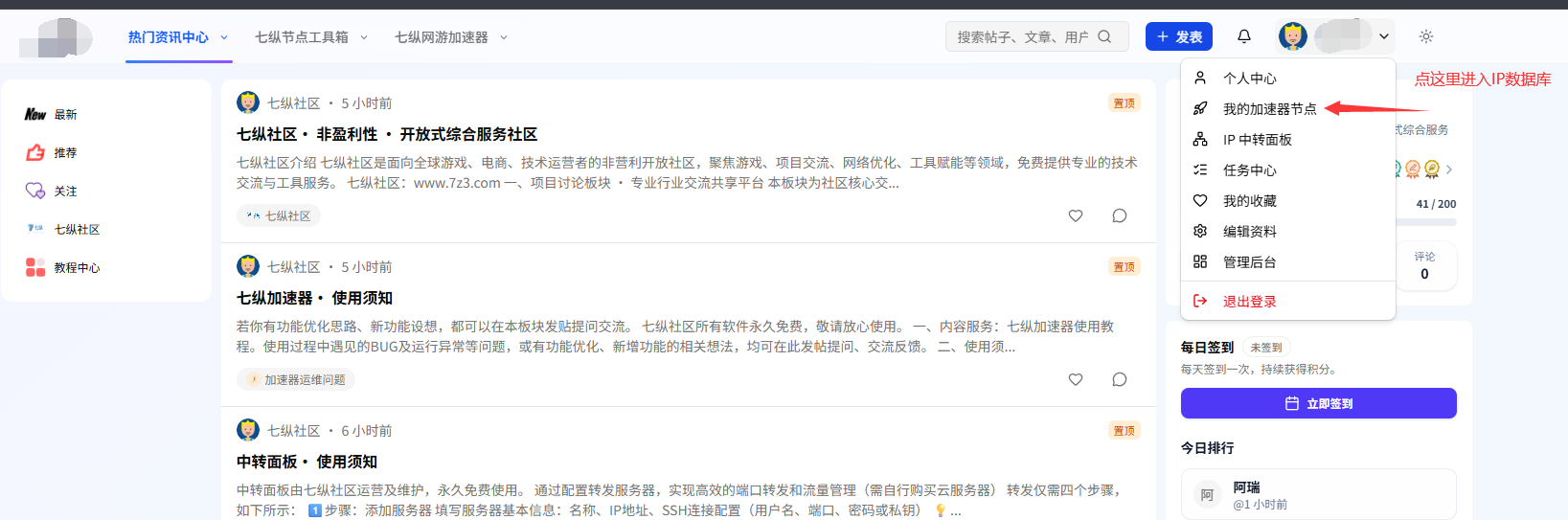Click the 教程中心 red grid icon
This screenshot has height=520, width=1568.
click(x=35, y=267)
